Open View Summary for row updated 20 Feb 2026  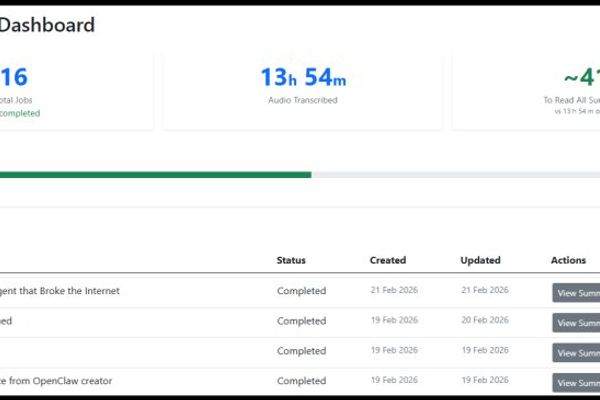[x=576, y=323]
